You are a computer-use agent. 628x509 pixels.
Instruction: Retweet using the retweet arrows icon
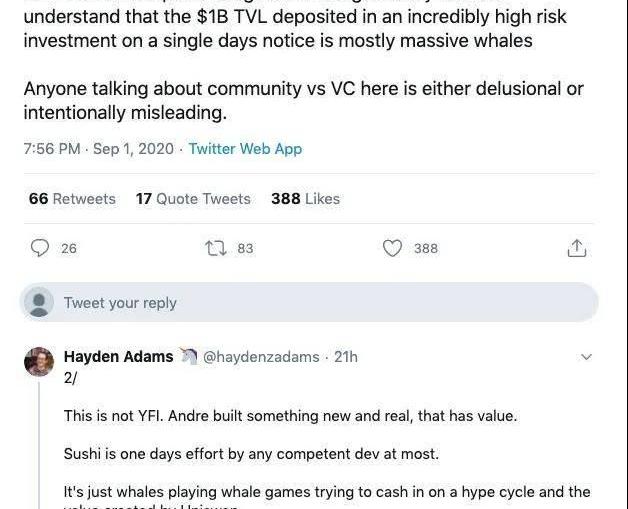216,248
